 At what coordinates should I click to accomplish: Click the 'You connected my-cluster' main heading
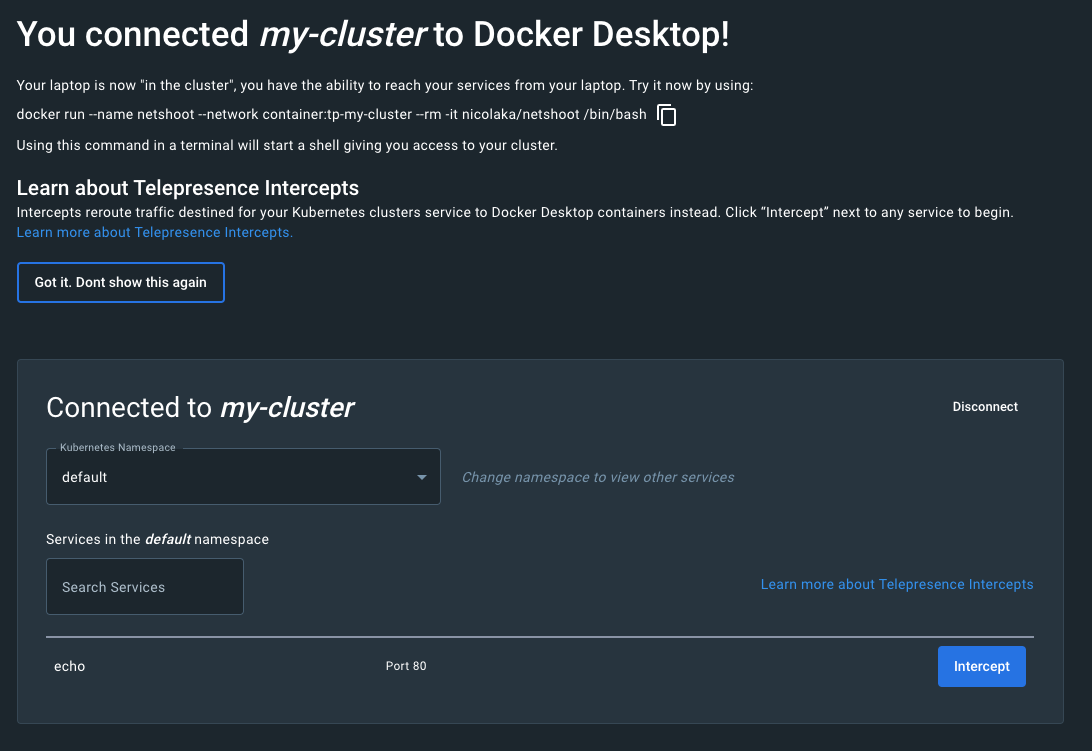373,35
